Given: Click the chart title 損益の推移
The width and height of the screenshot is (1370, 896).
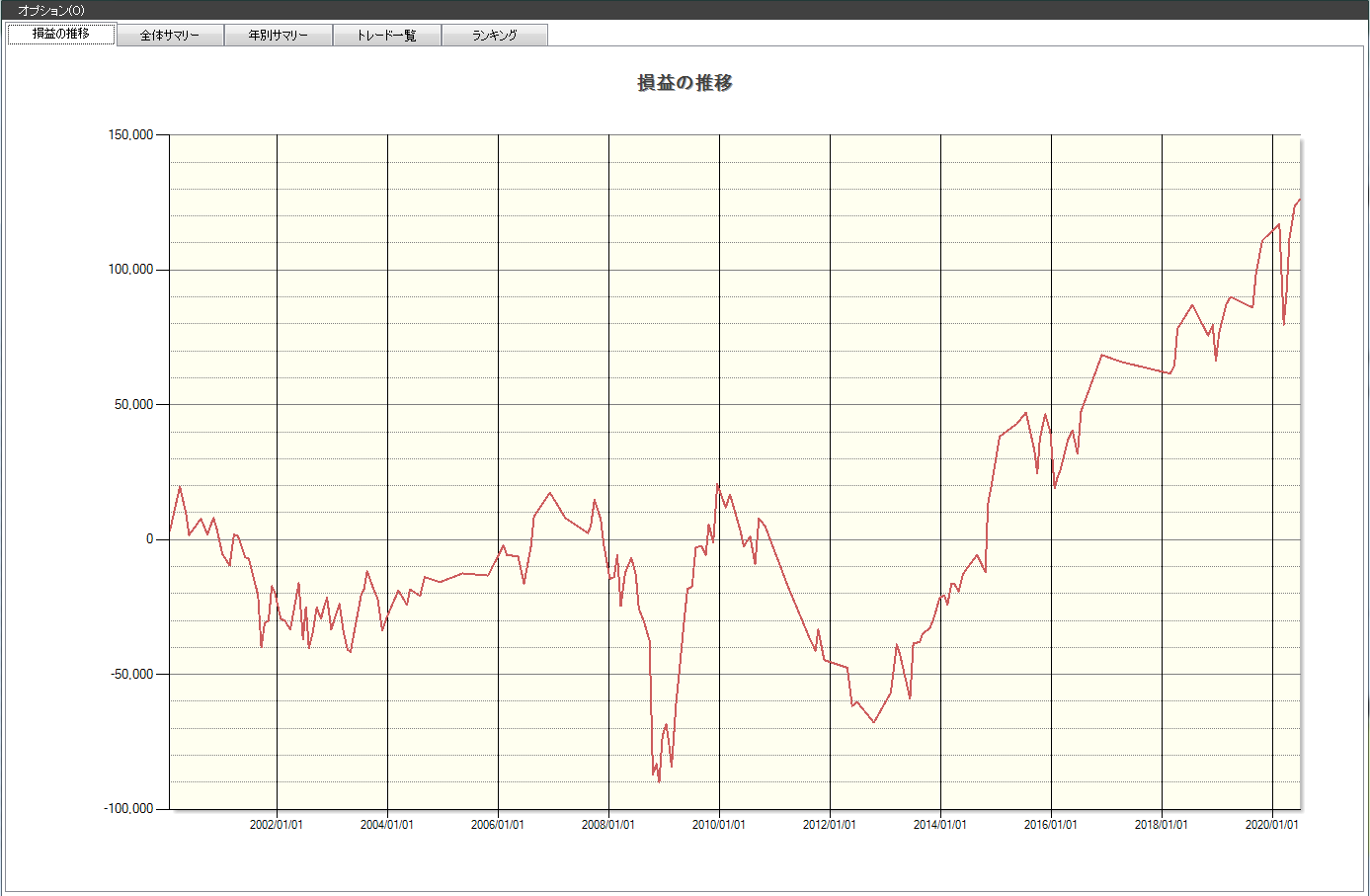Looking at the screenshot, I should (x=685, y=83).
